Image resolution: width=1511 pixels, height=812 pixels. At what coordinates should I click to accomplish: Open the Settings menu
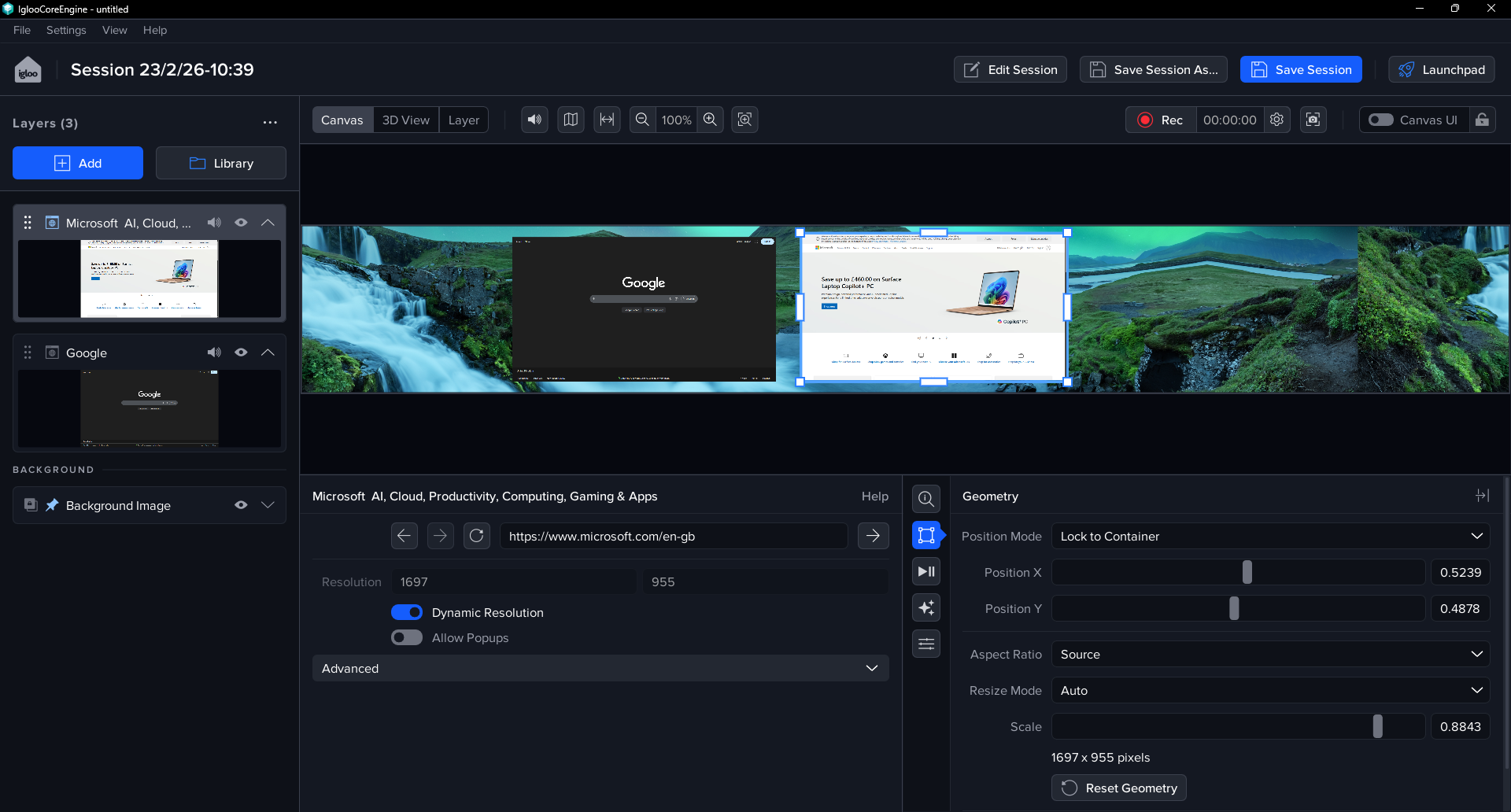pos(66,30)
